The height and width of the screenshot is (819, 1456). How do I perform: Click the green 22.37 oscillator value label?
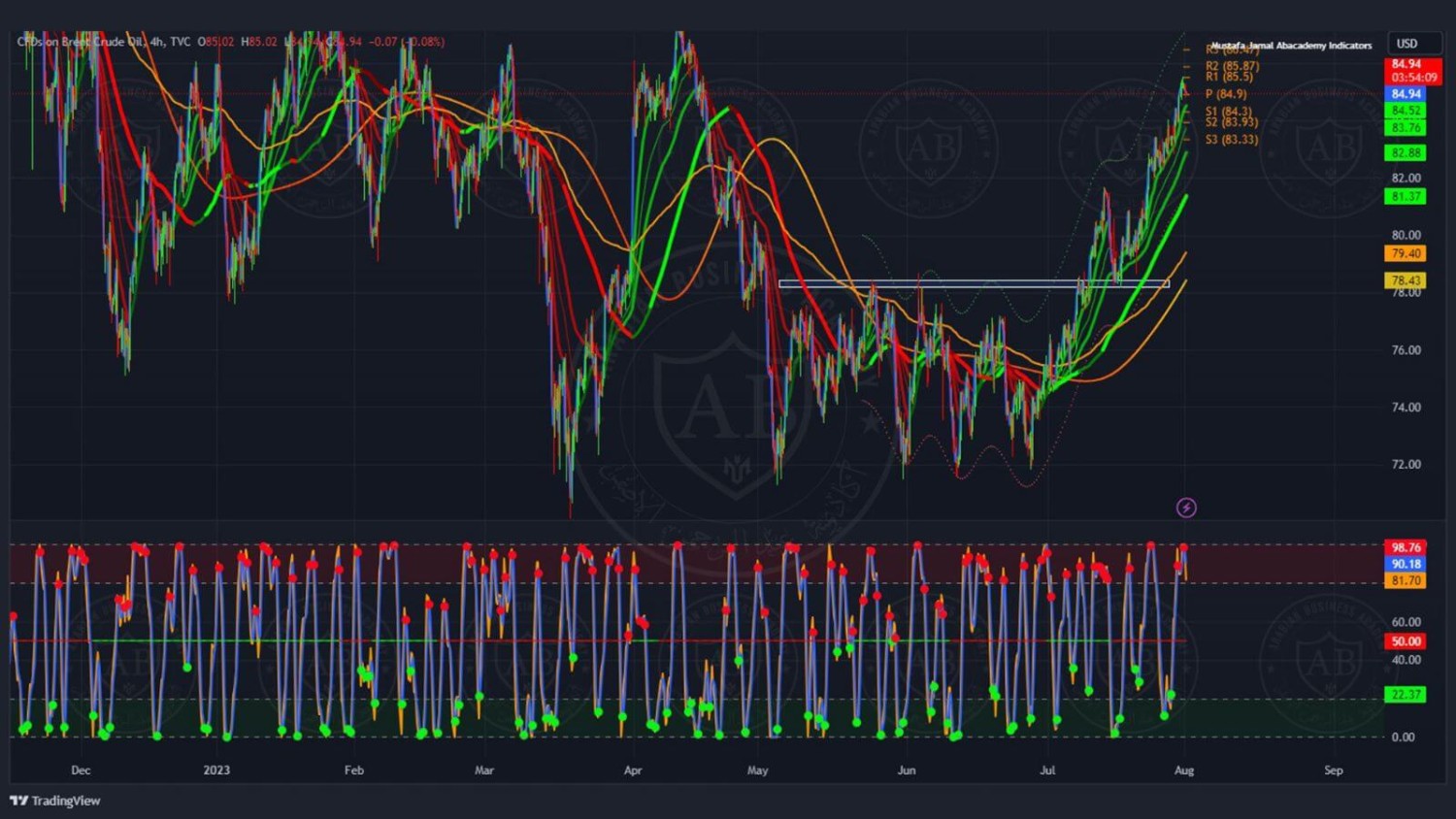point(1406,695)
